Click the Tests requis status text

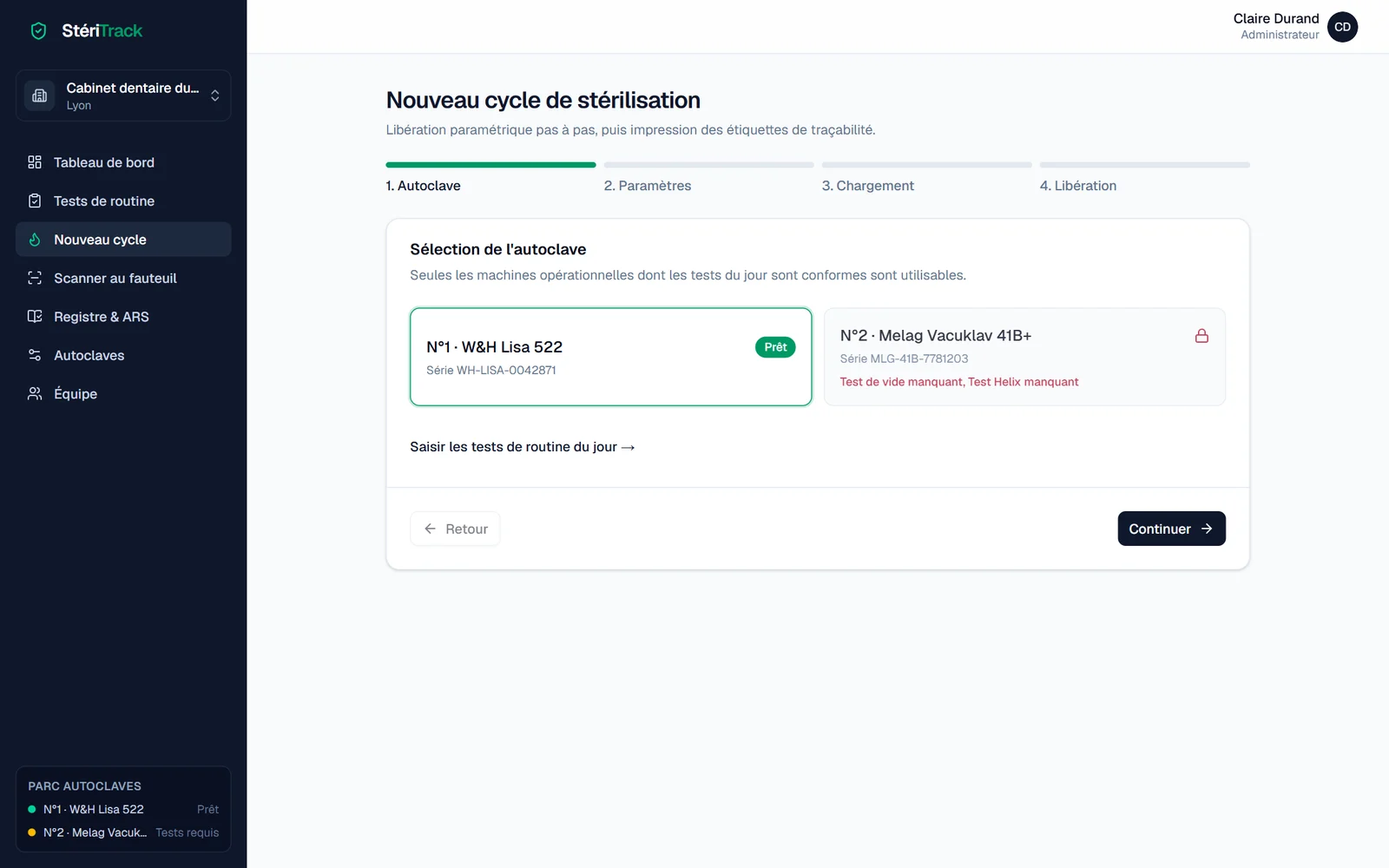tap(188, 832)
